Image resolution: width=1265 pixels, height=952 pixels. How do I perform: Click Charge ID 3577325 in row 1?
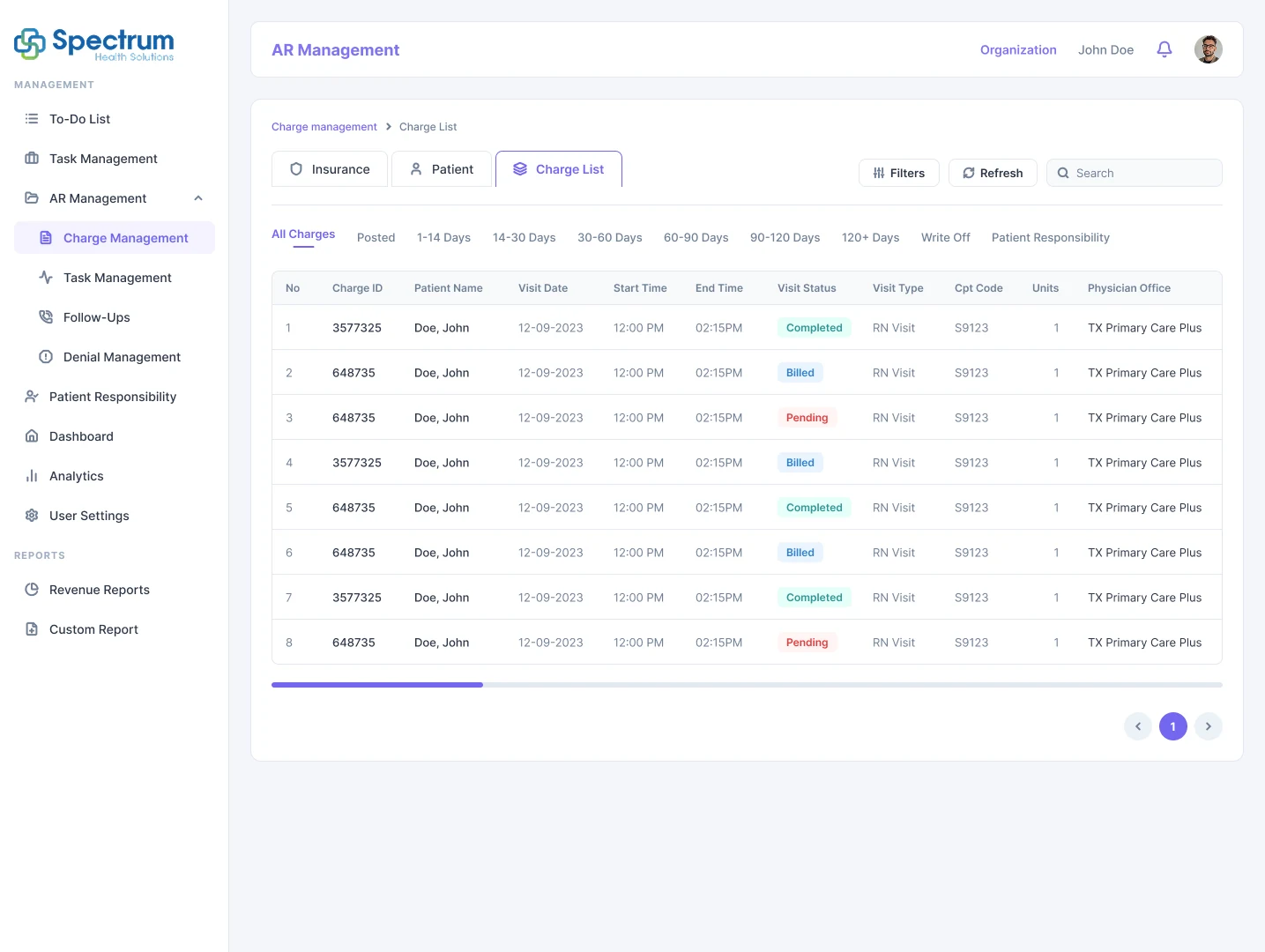[x=357, y=328]
